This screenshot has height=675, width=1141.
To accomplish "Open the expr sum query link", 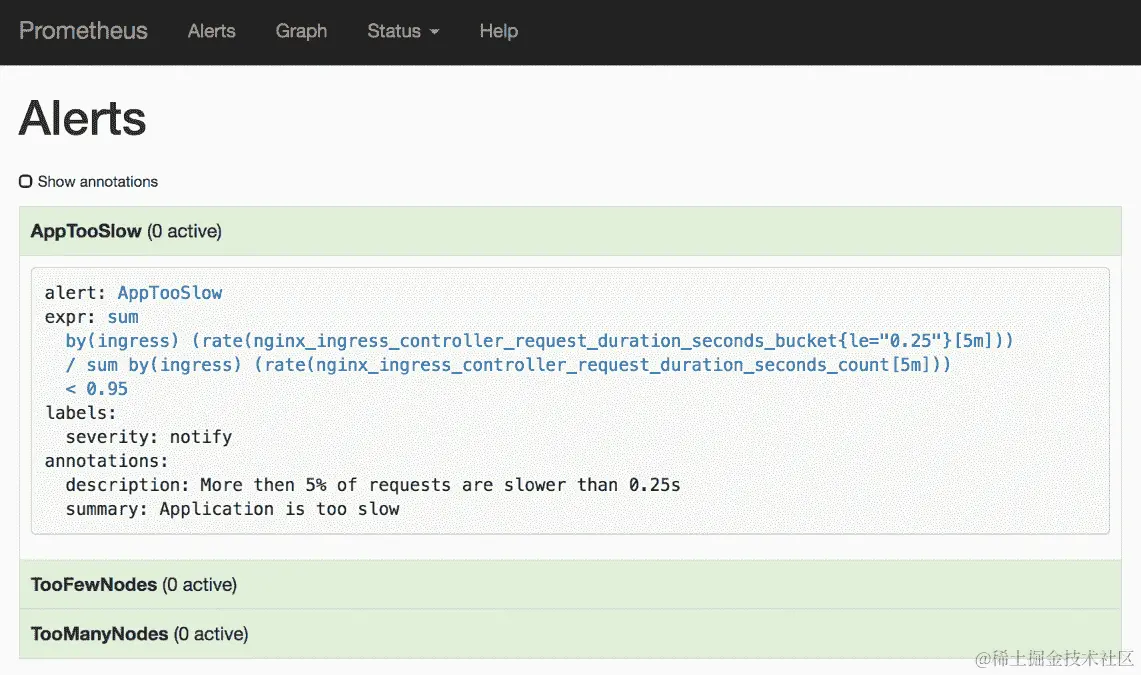I will [123, 317].
